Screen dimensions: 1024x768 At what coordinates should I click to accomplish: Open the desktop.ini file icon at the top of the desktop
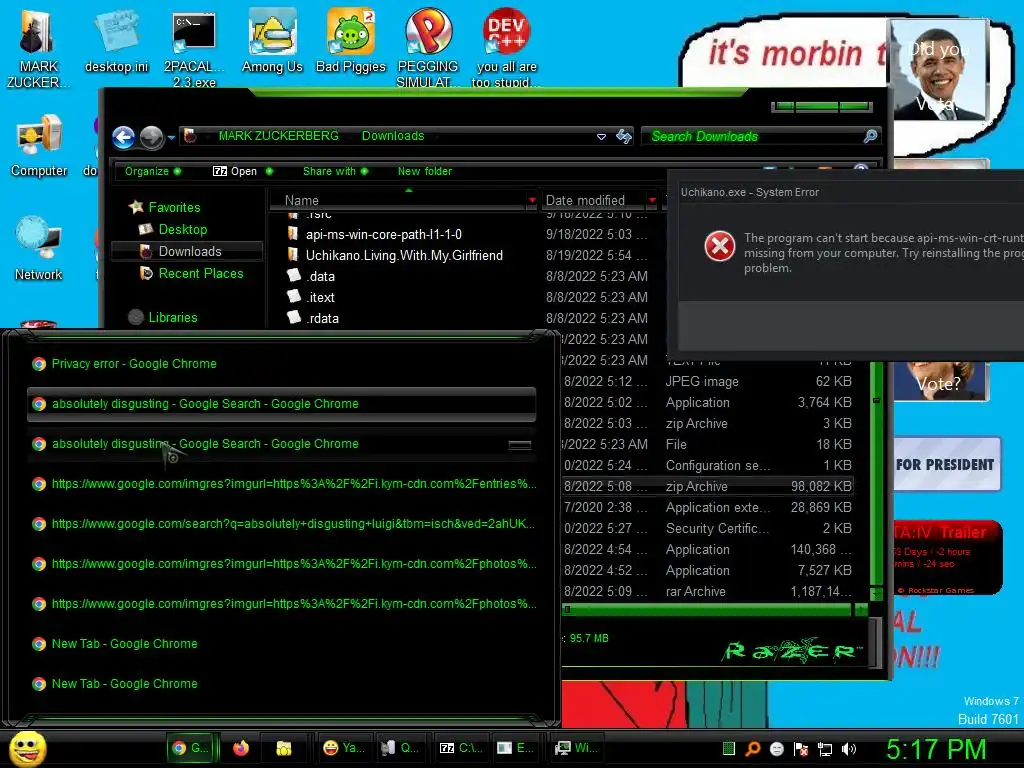pyautogui.click(x=116, y=40)
